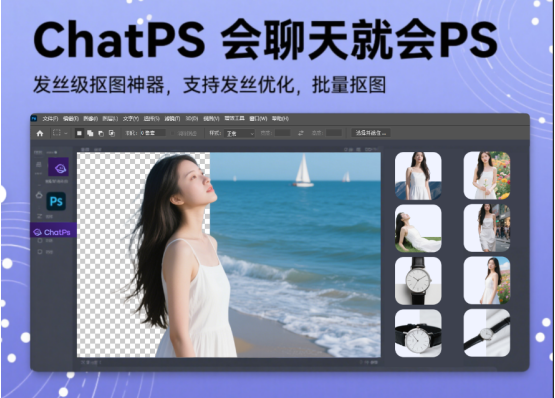Open the tool preset dropdown arrow beside marquee
555x398 pixels.
click(x=65, y=133)
